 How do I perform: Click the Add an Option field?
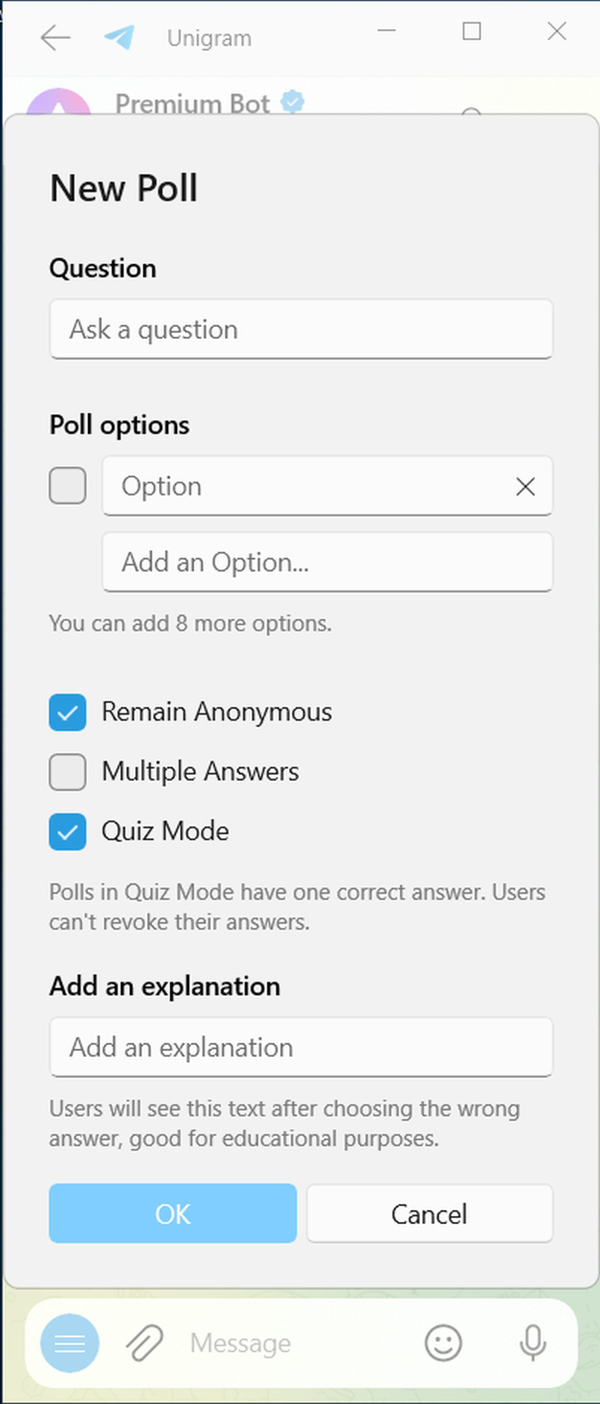click(327, 562)
